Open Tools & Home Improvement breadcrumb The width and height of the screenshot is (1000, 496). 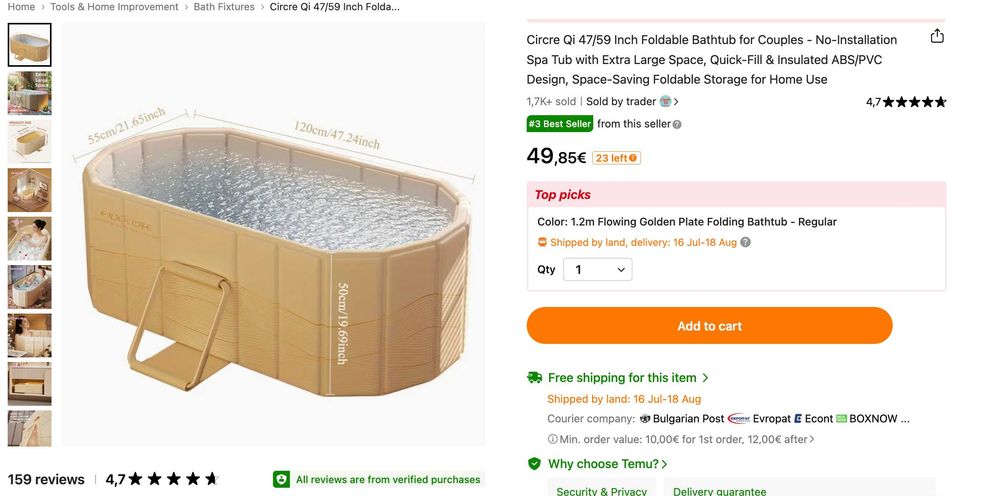114,7
